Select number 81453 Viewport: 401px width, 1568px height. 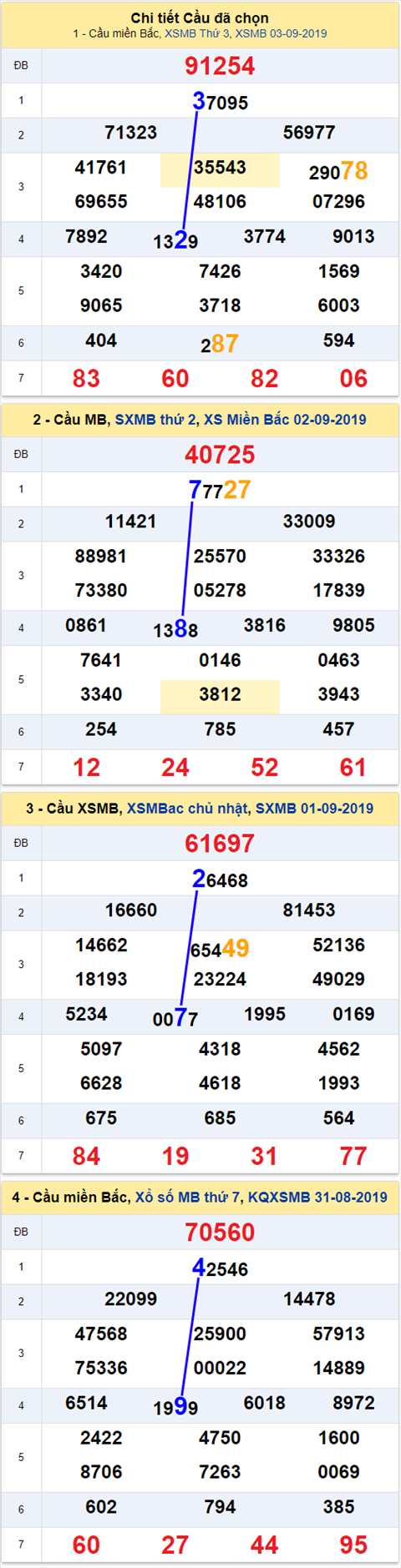(309, 910)
